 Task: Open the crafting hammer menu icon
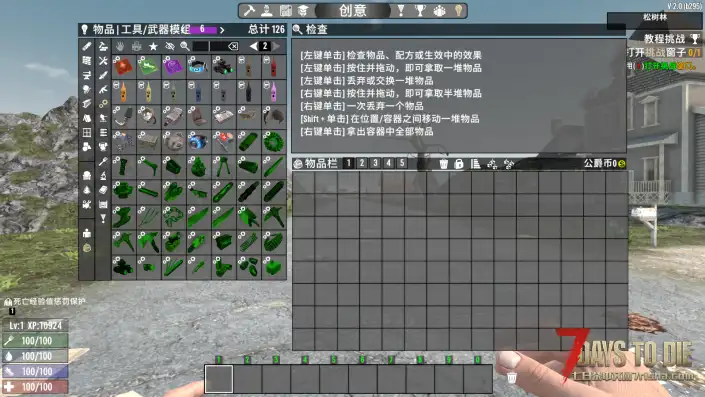point(249,11)
